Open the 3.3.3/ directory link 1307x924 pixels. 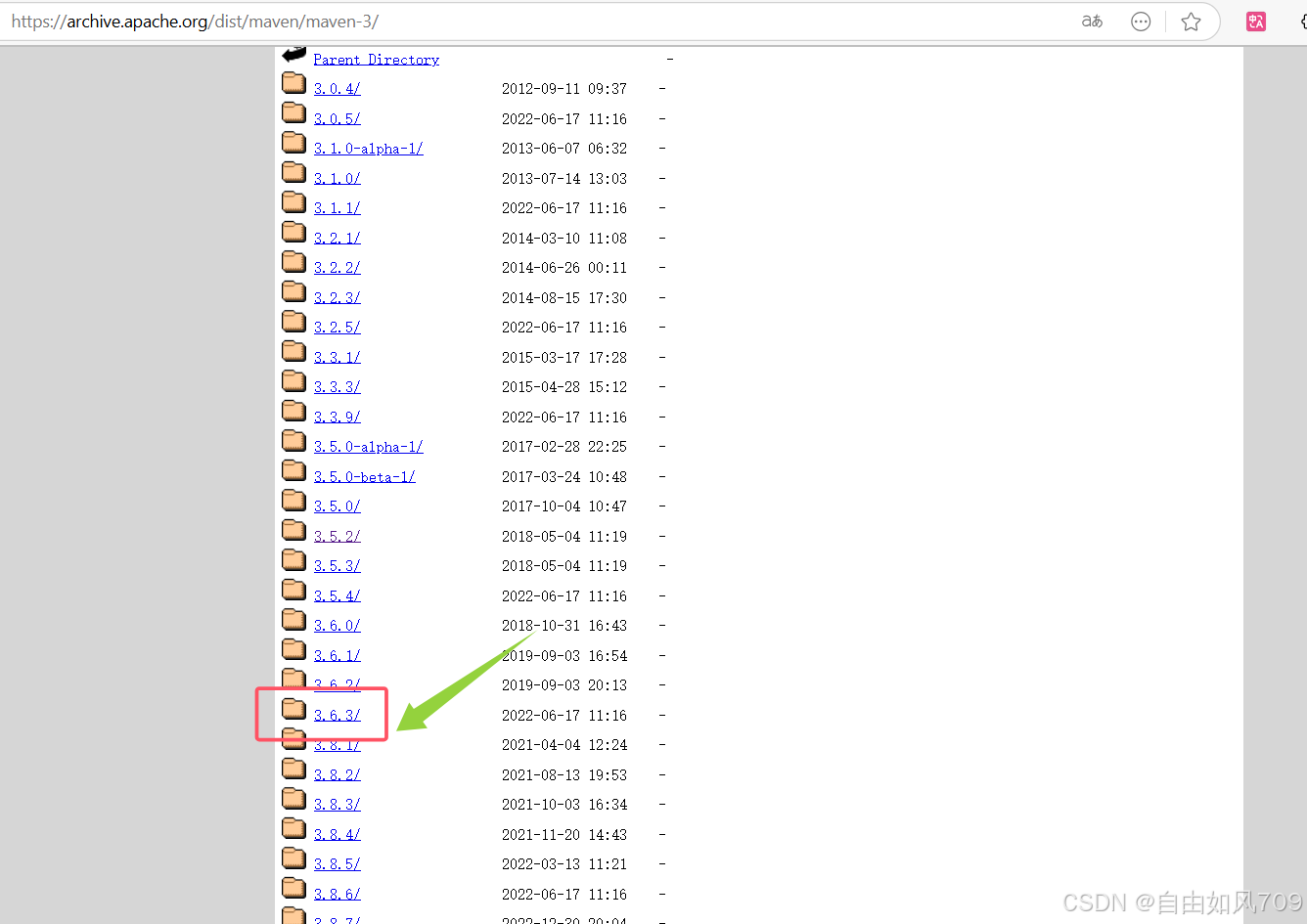pyautogui.click(x=338, y=387)
